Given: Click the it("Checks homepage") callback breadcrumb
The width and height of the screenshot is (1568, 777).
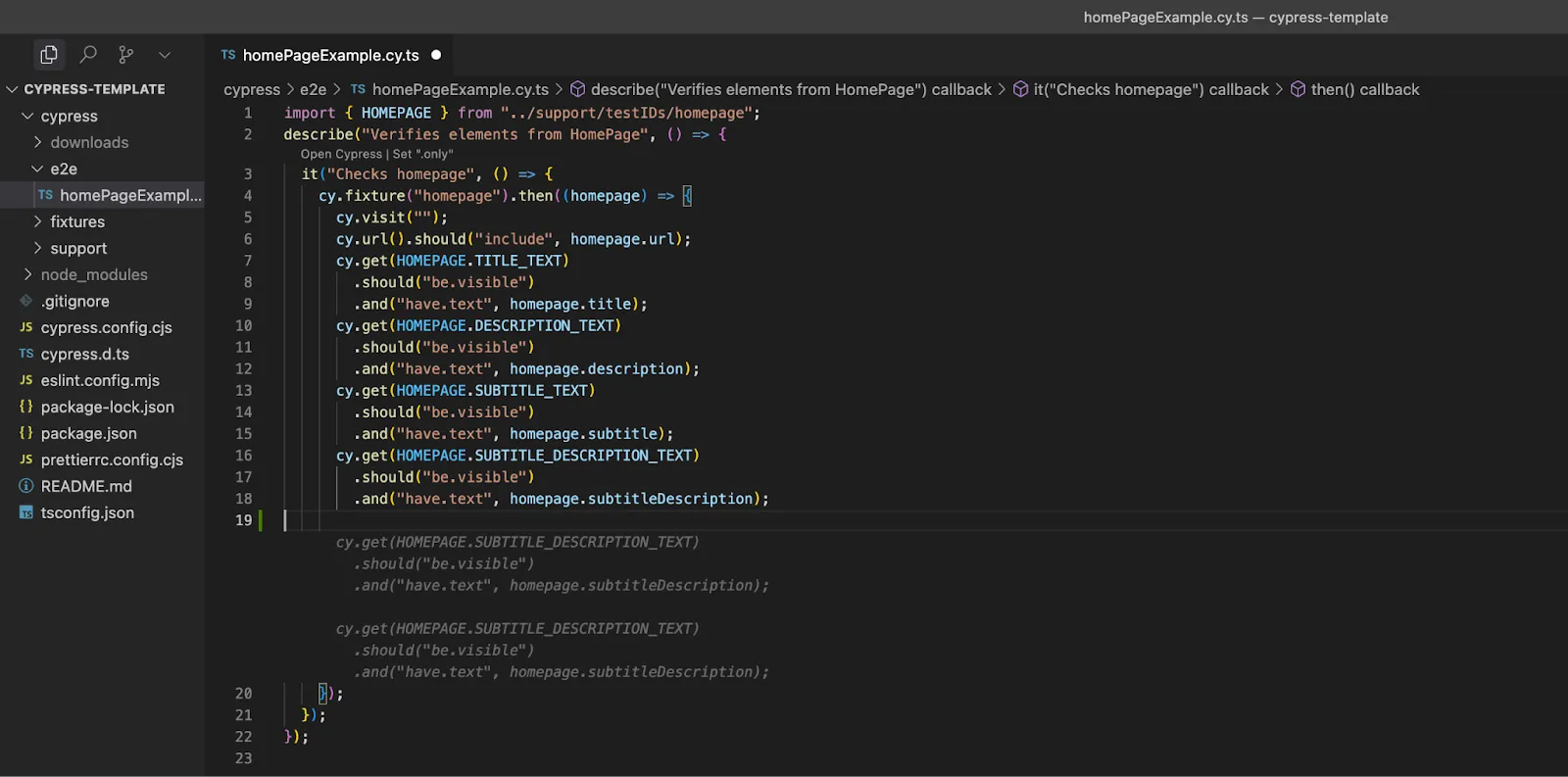Looking at the screenshot, I should (1151, 89).
